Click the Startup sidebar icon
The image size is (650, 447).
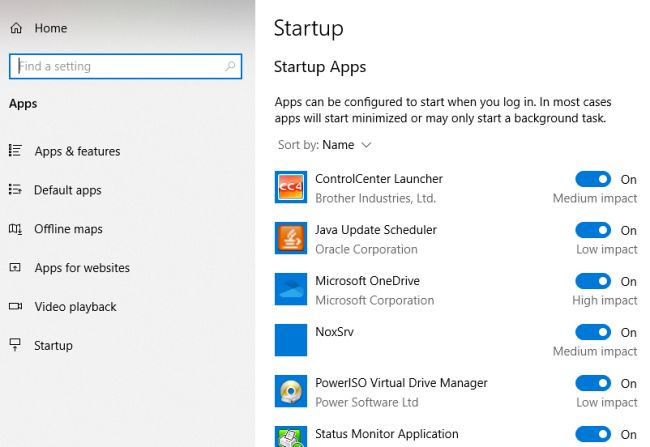15,345
